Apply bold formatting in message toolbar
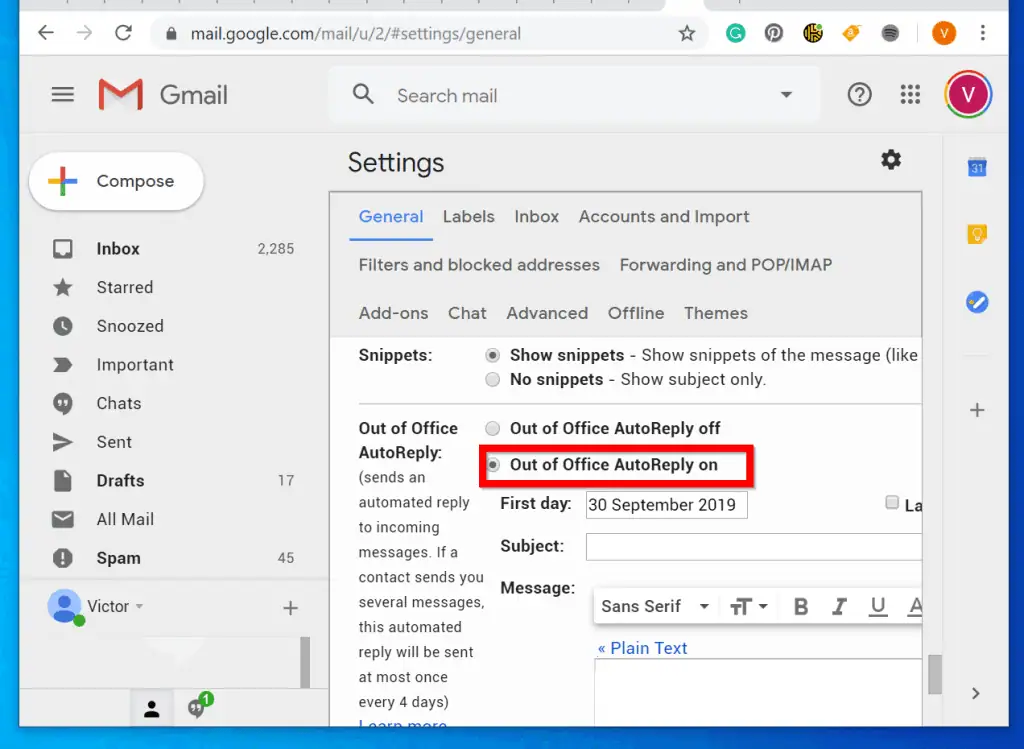1024x749 pixels. pos(800,606)
